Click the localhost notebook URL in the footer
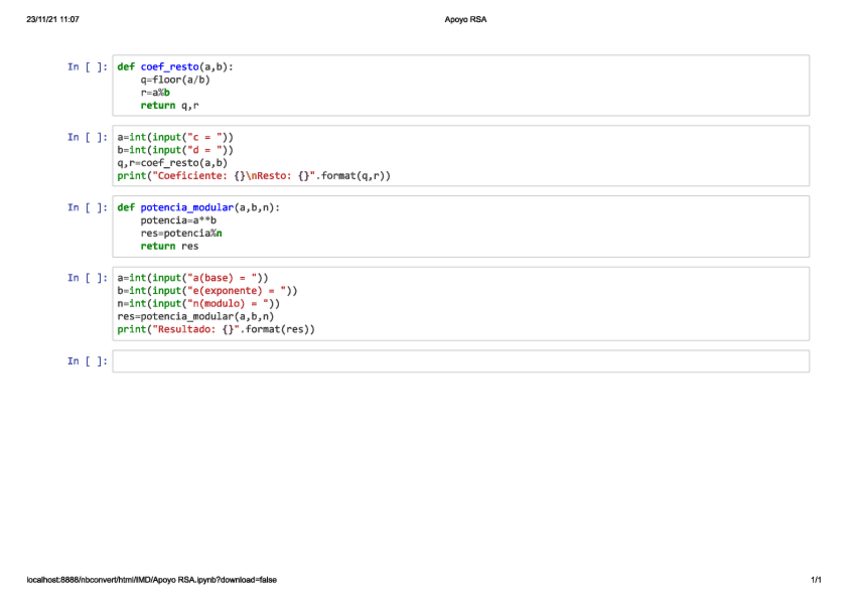This screenshot has height=599, width=848. (151, 580)
